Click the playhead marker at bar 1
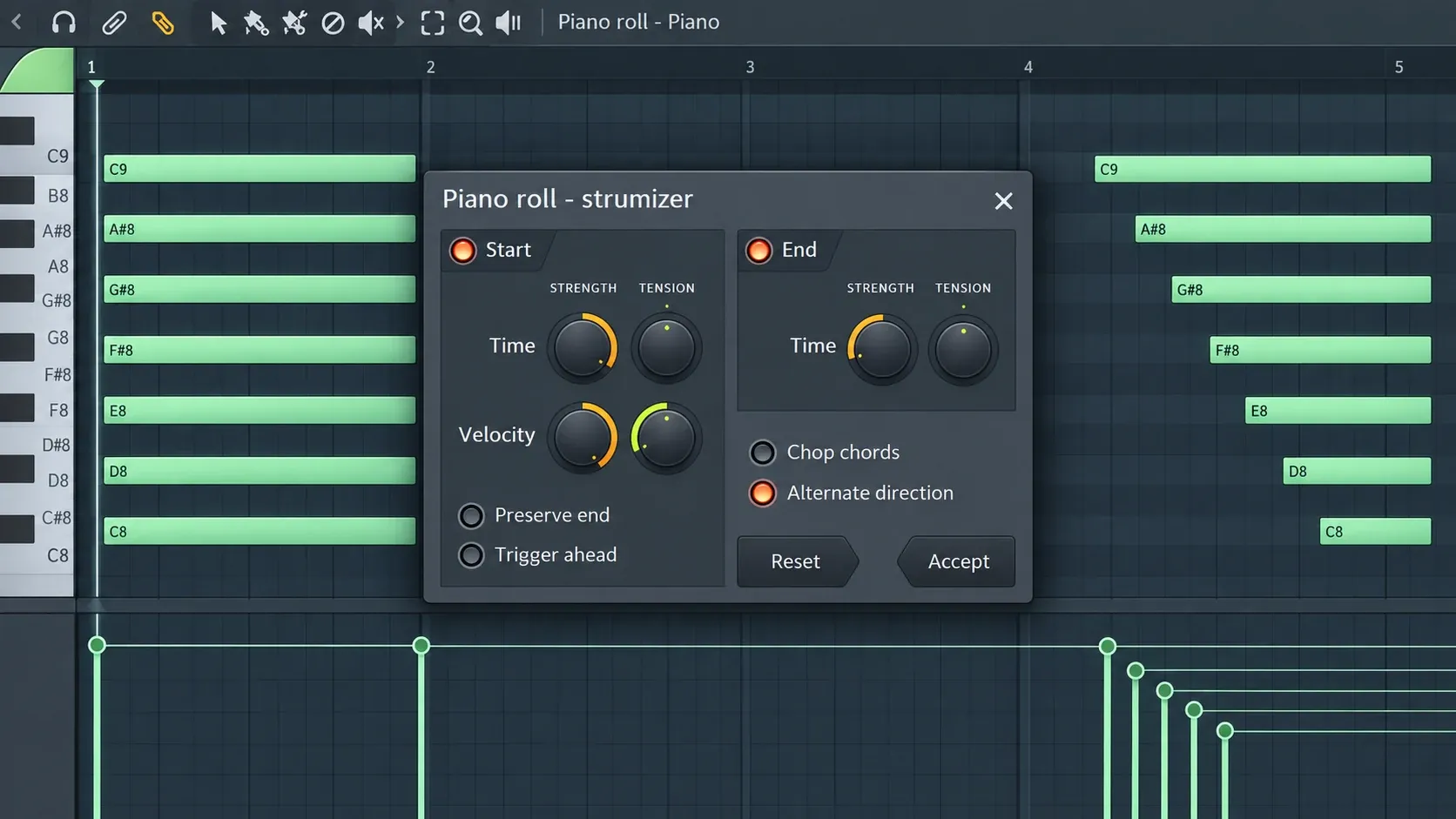The width and height of the screenshot is (1456, 819). click(97, 84)
